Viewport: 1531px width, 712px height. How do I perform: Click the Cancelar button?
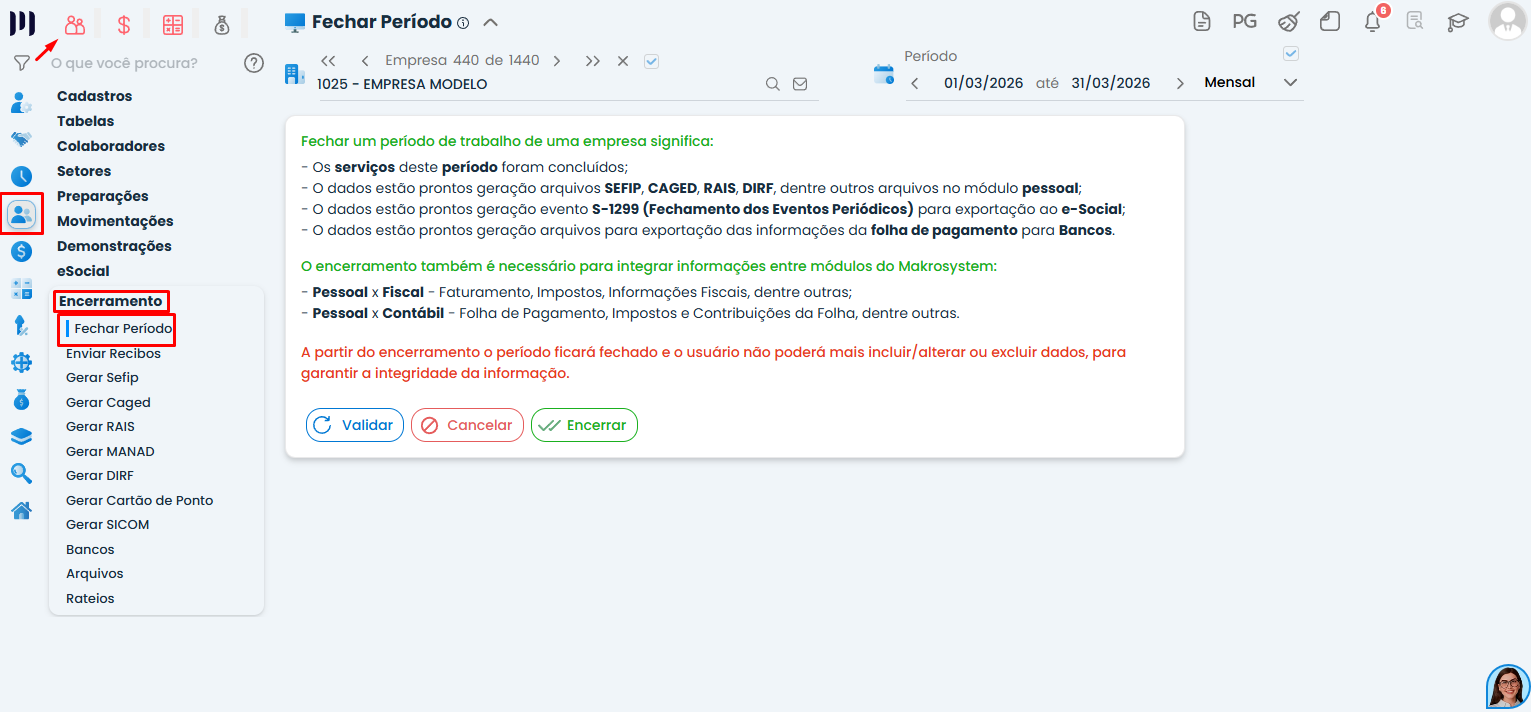(x=467, y=425)
